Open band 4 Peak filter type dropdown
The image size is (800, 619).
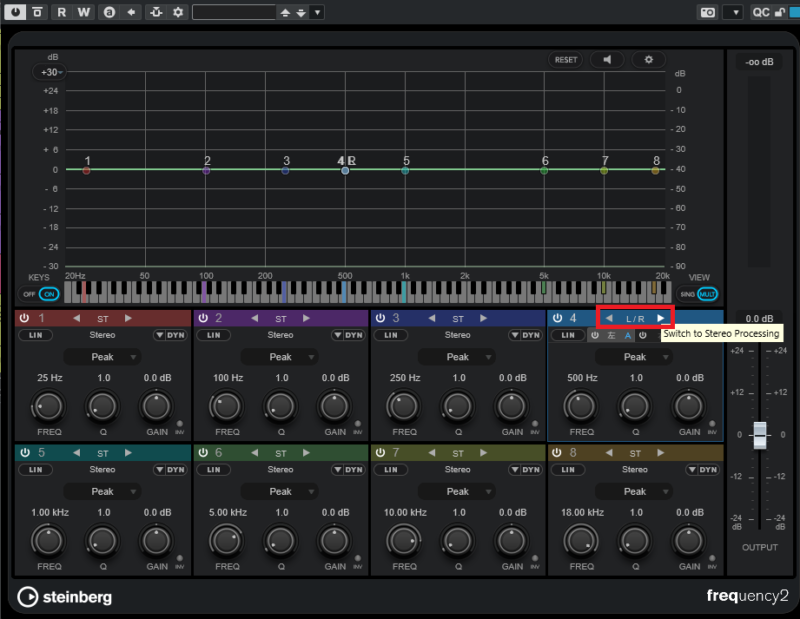[x=634, y=357]
